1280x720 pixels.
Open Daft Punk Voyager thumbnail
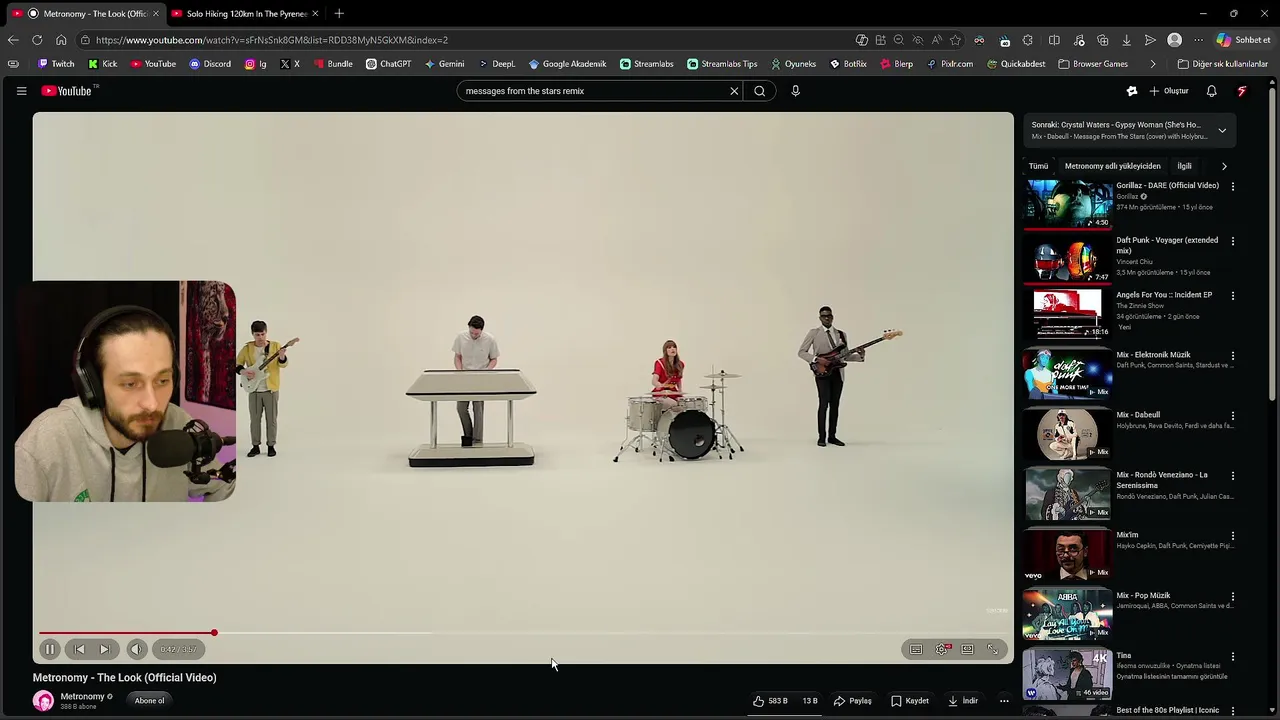pos(1068,259)
